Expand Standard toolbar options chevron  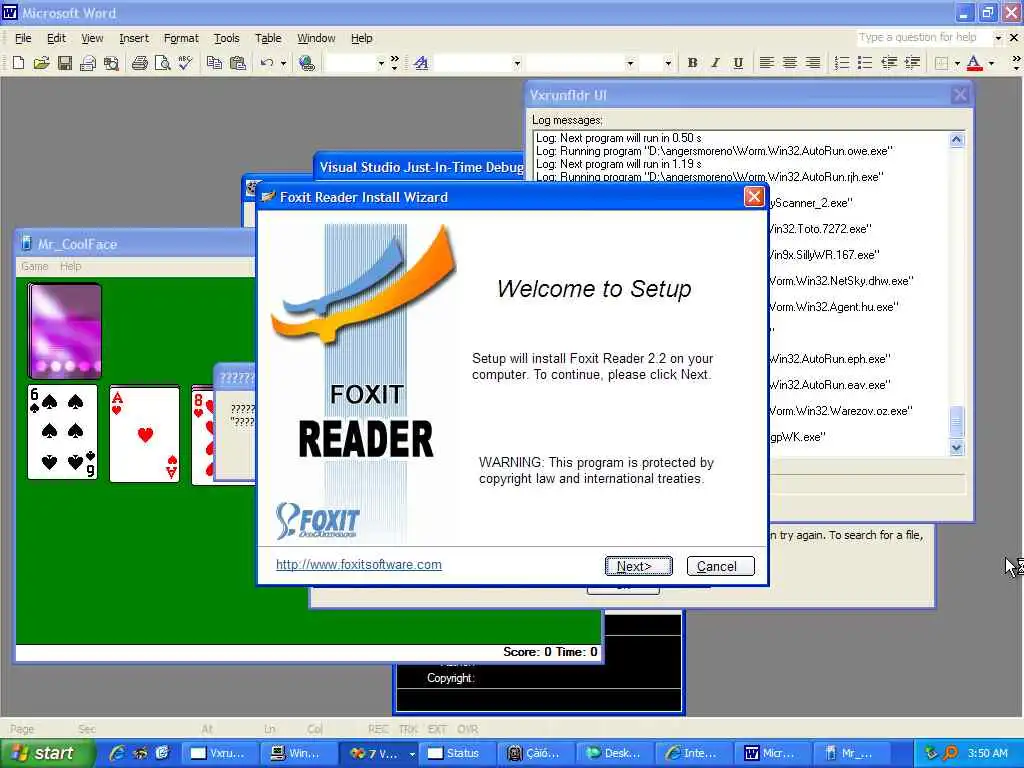(x=394, y=63)
